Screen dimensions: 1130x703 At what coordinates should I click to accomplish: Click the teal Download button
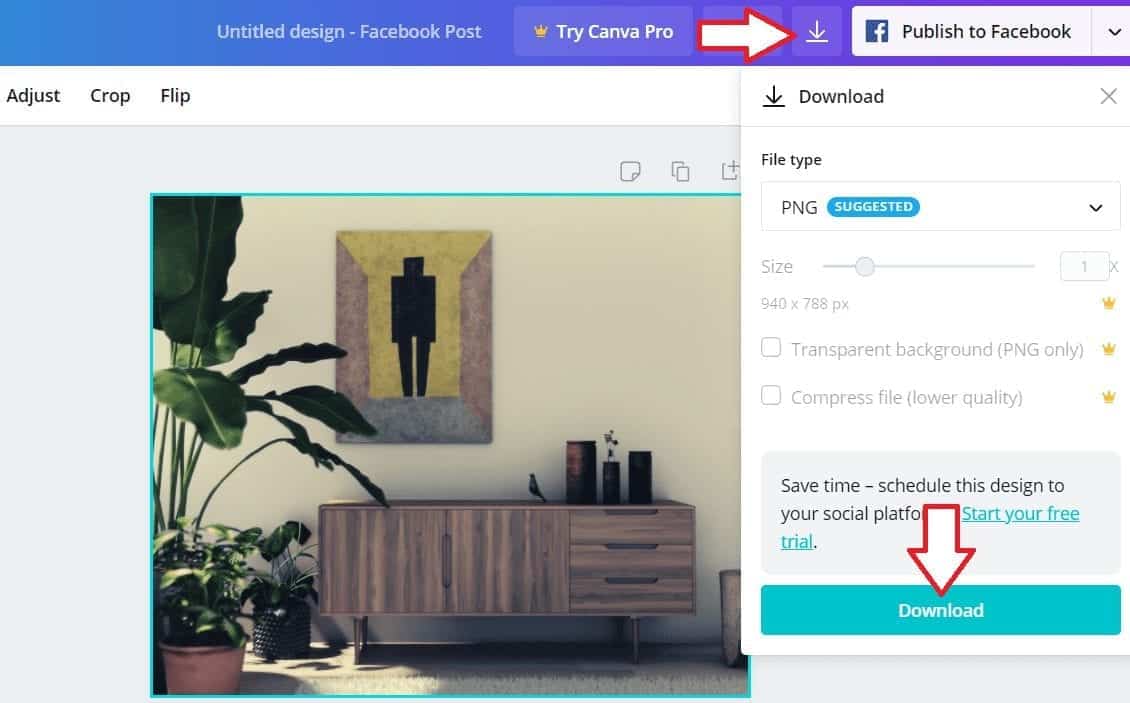[940, 611]
